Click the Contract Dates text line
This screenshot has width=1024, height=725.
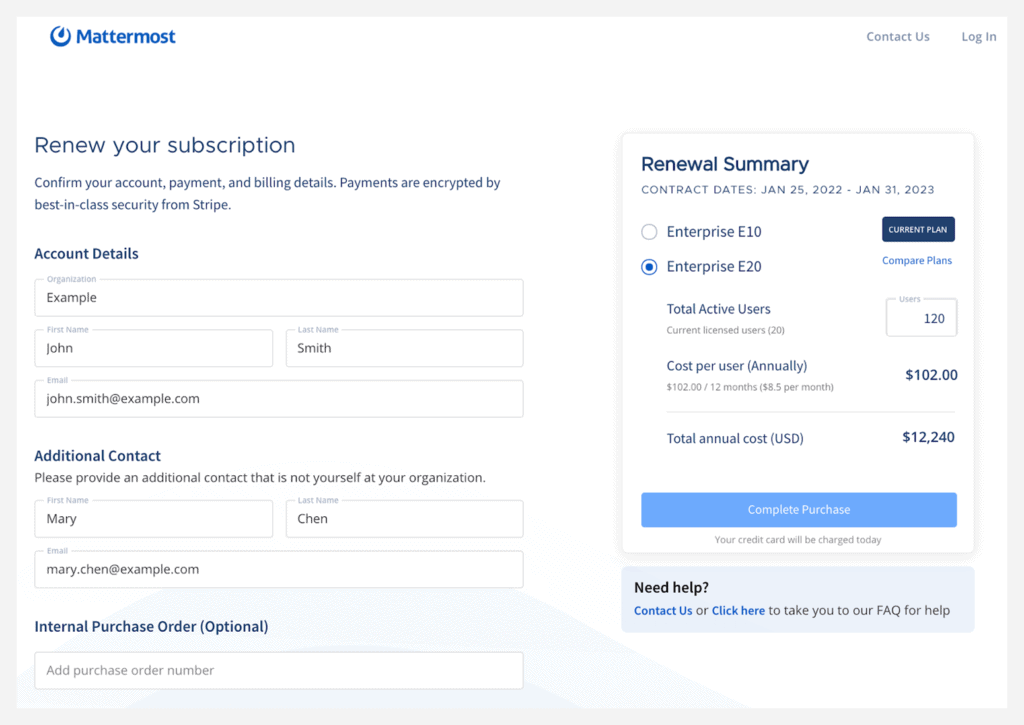click(x=788, y=190)
